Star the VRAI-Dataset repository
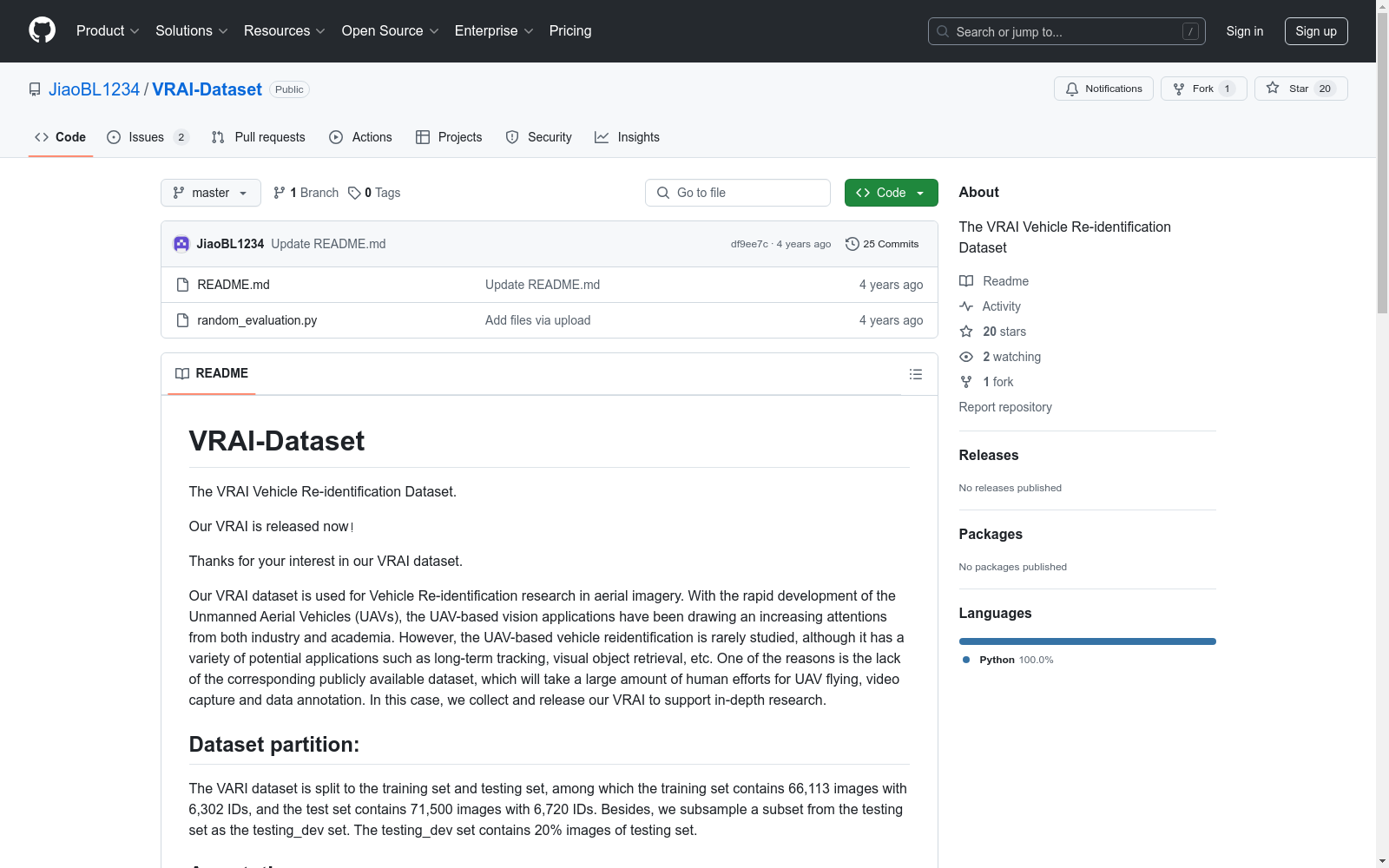 tap(1300, 89)
